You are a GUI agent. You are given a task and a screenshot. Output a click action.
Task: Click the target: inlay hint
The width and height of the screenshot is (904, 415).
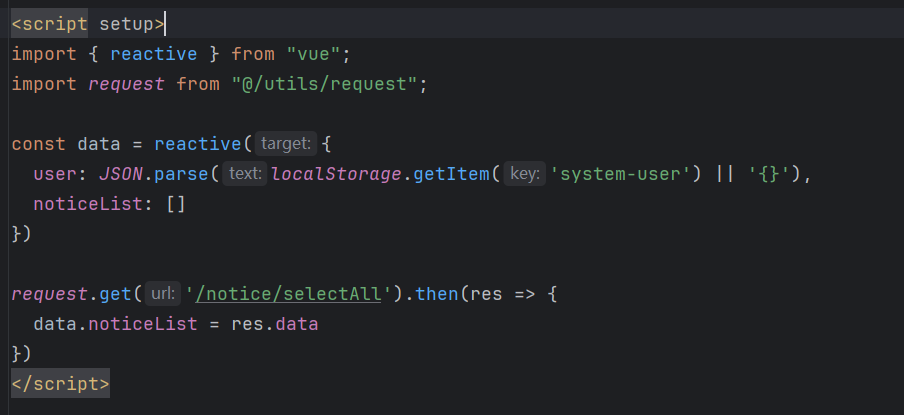tap(286, 144)
